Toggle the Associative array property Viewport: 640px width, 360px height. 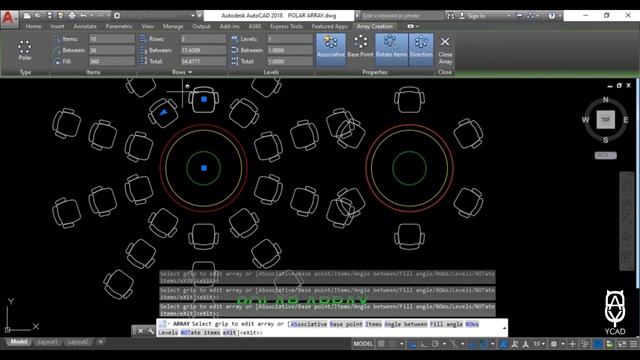click(331, 49)
